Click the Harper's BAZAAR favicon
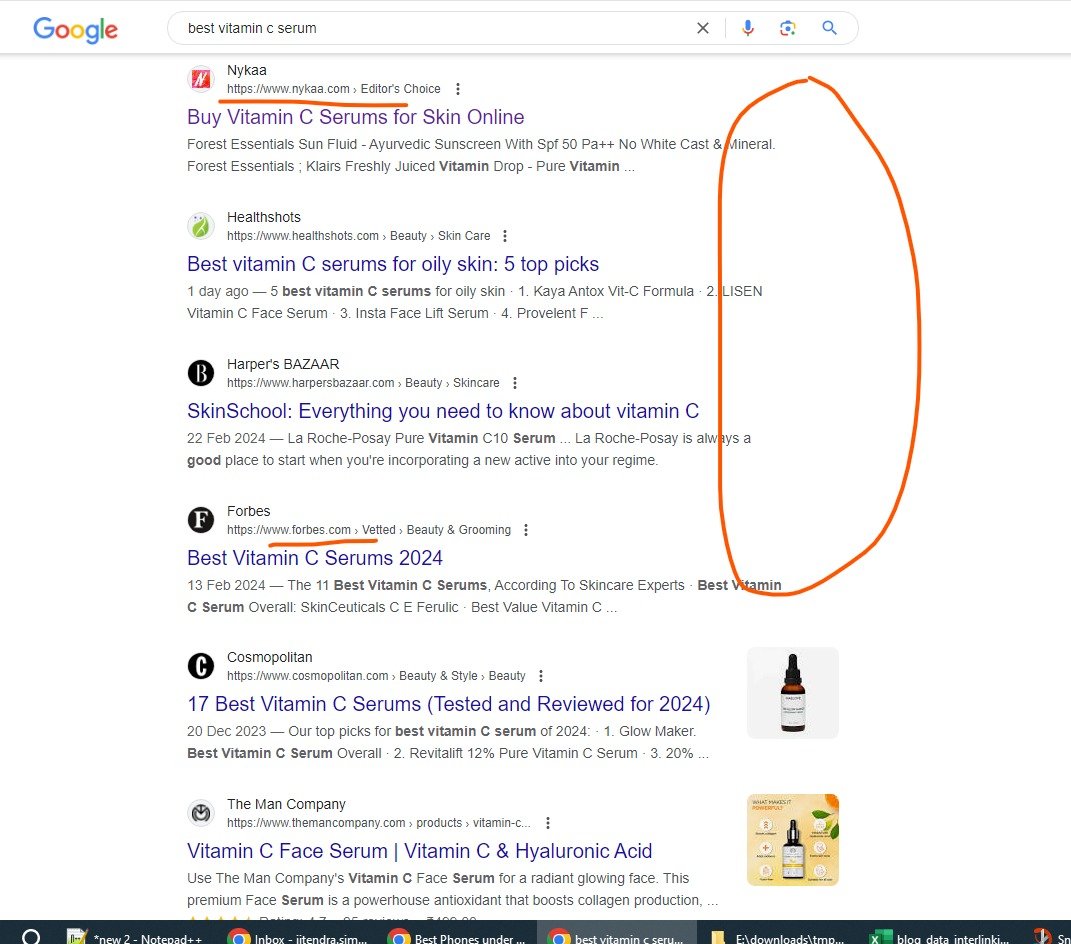 point(201,373)
